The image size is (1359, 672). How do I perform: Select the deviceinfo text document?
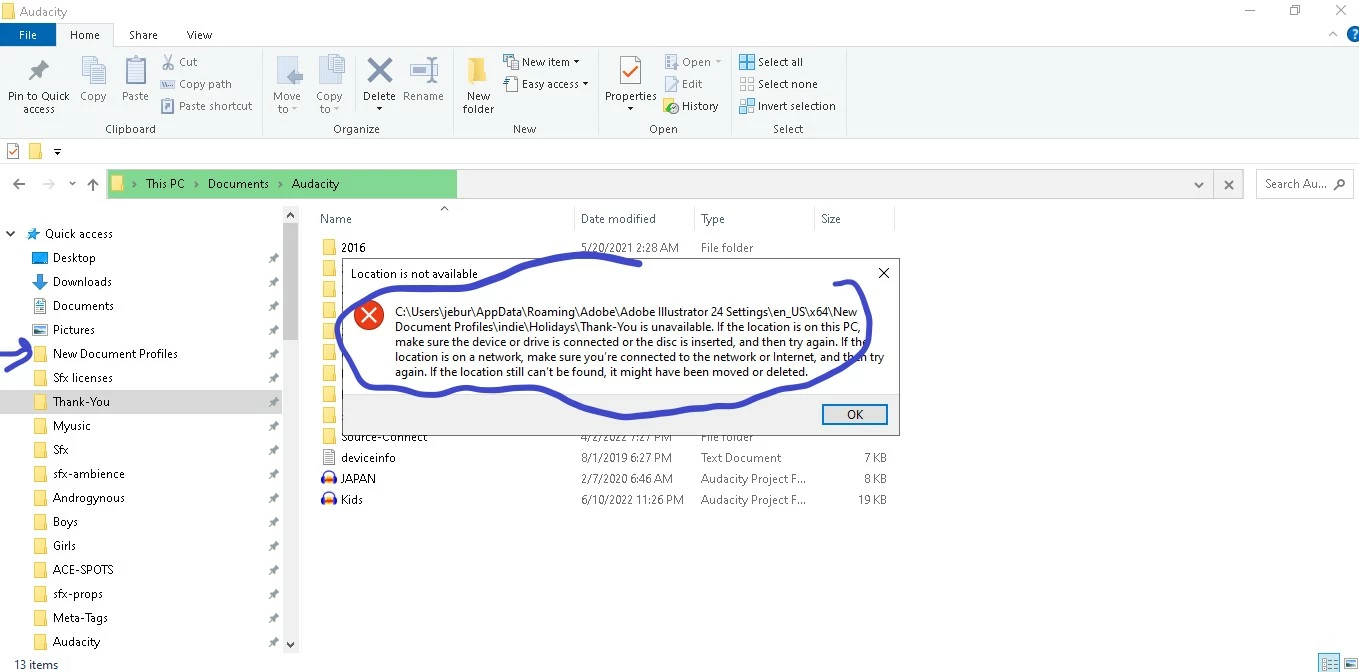368,458
